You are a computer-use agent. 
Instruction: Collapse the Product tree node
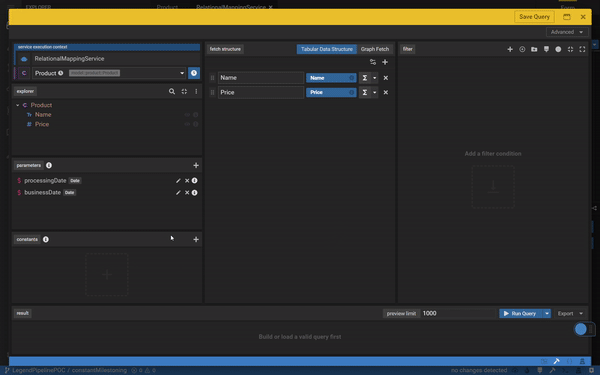pos(18,105)
